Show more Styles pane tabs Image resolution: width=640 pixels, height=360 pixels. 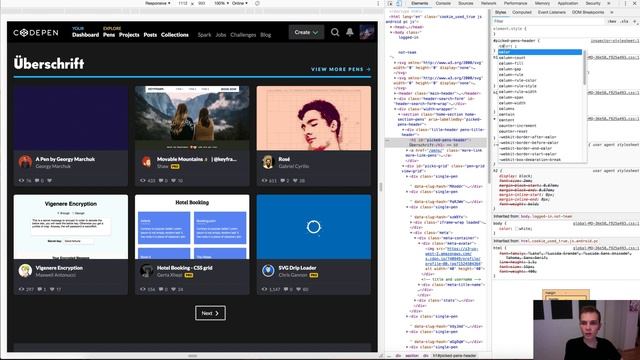pos(611,12)
